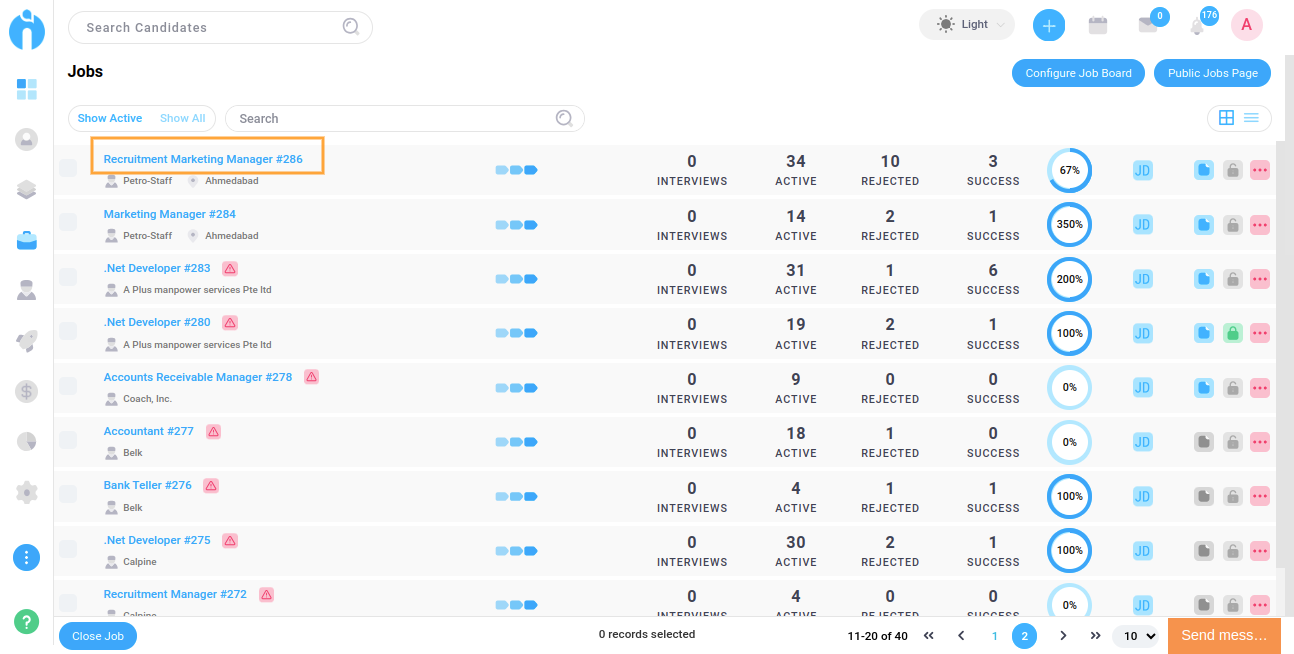This screenshot has height=654, width=1294.
Task: Click the blue plus add button
Action: (1048, 26)
